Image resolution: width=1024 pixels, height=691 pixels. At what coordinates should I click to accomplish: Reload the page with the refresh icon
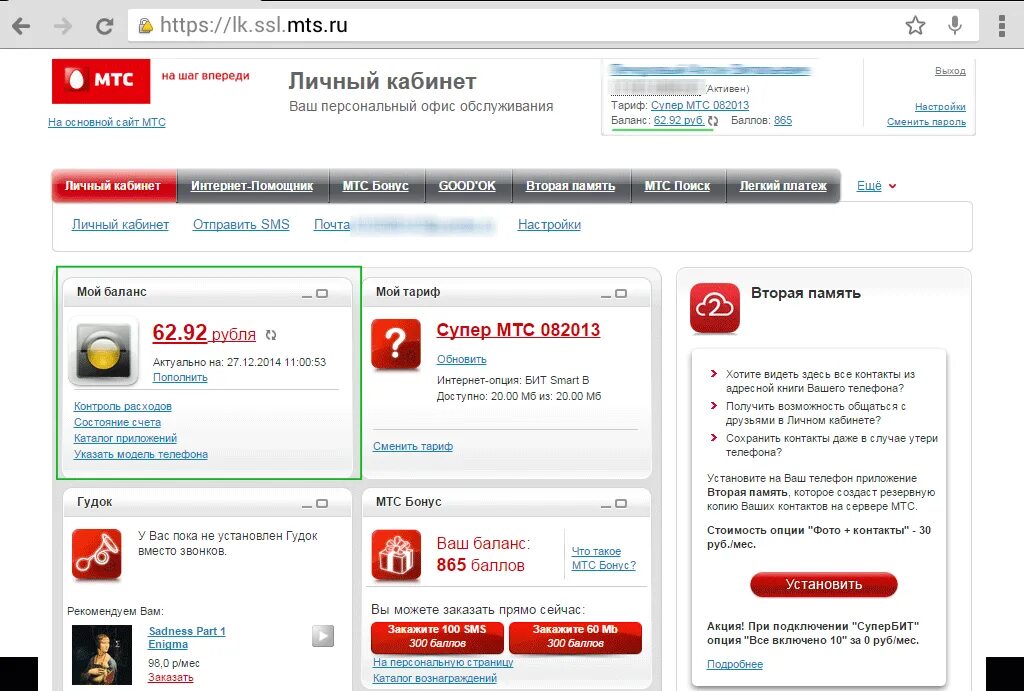click(x=104, y=26)
